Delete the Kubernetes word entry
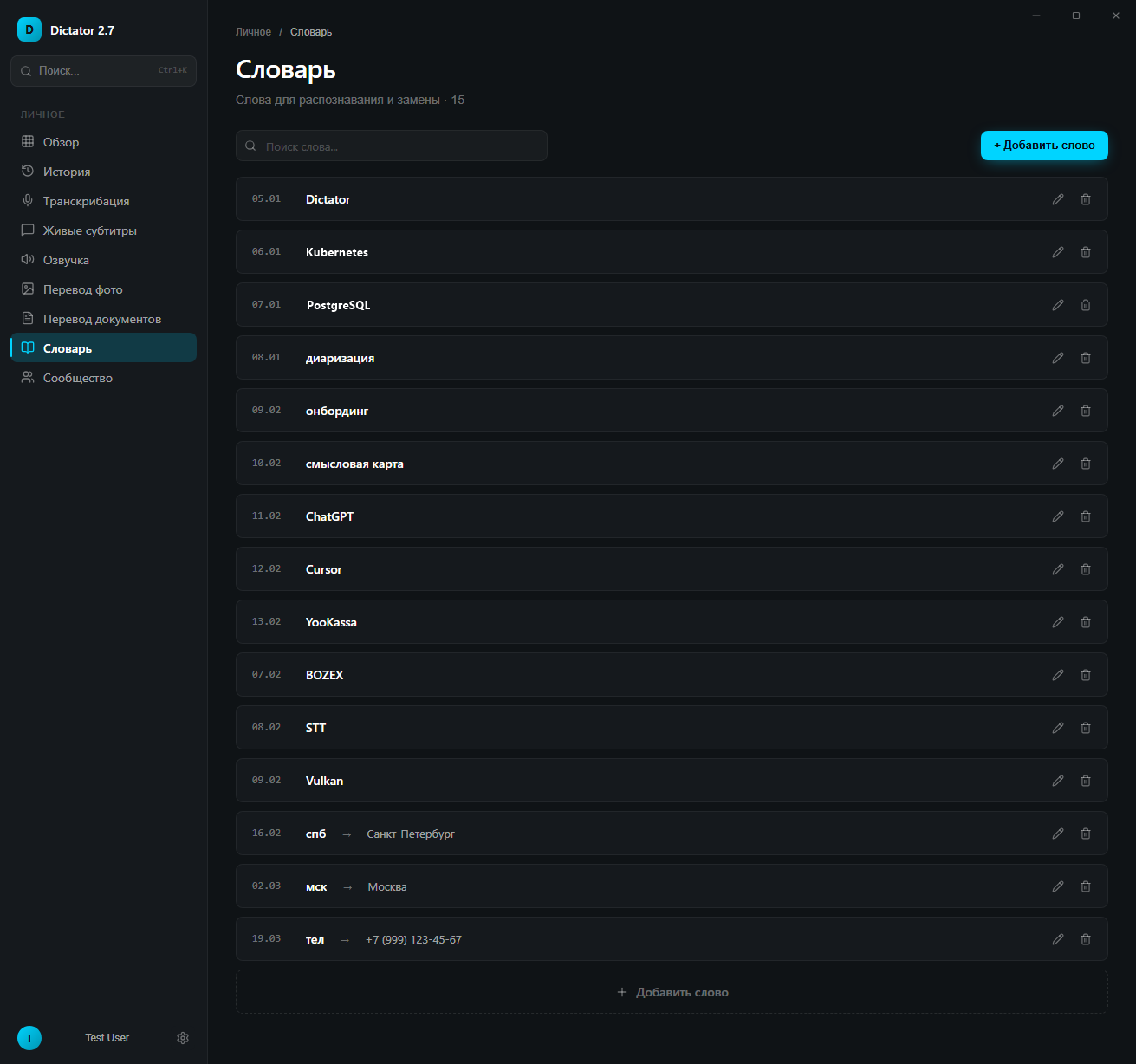Image resolution: width=1136 pixels, height=1064 pixels. click(x=1086, y=252)
